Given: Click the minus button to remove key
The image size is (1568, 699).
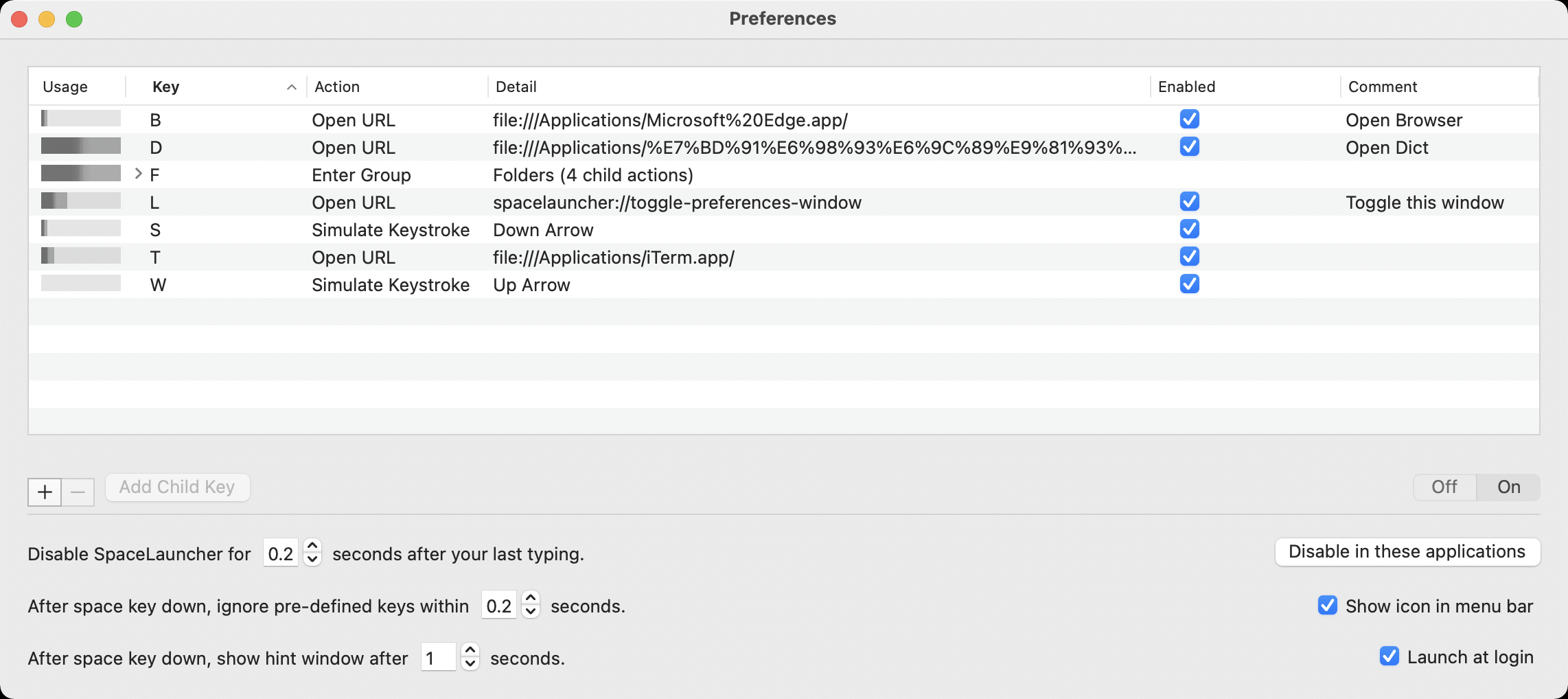Looking at the screenshot, I should click(78, 492).
